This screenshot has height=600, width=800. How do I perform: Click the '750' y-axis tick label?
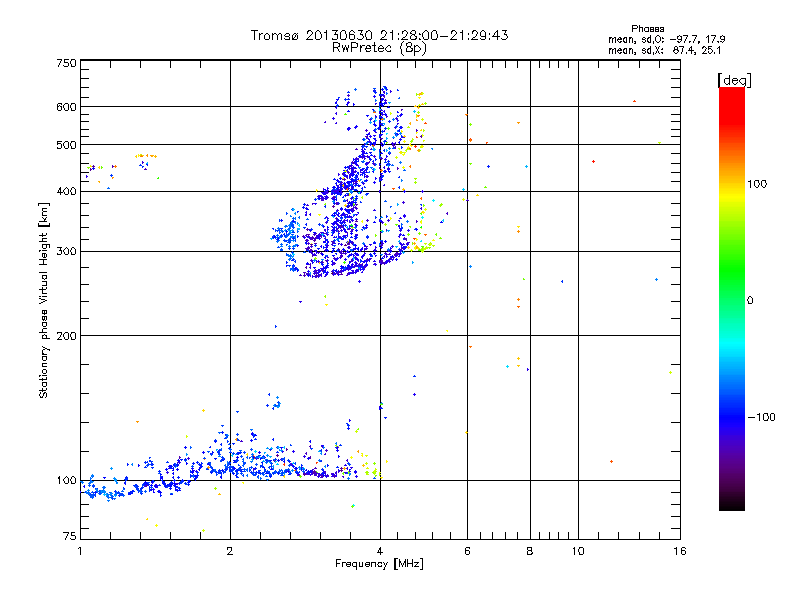(x=66, y=63)
